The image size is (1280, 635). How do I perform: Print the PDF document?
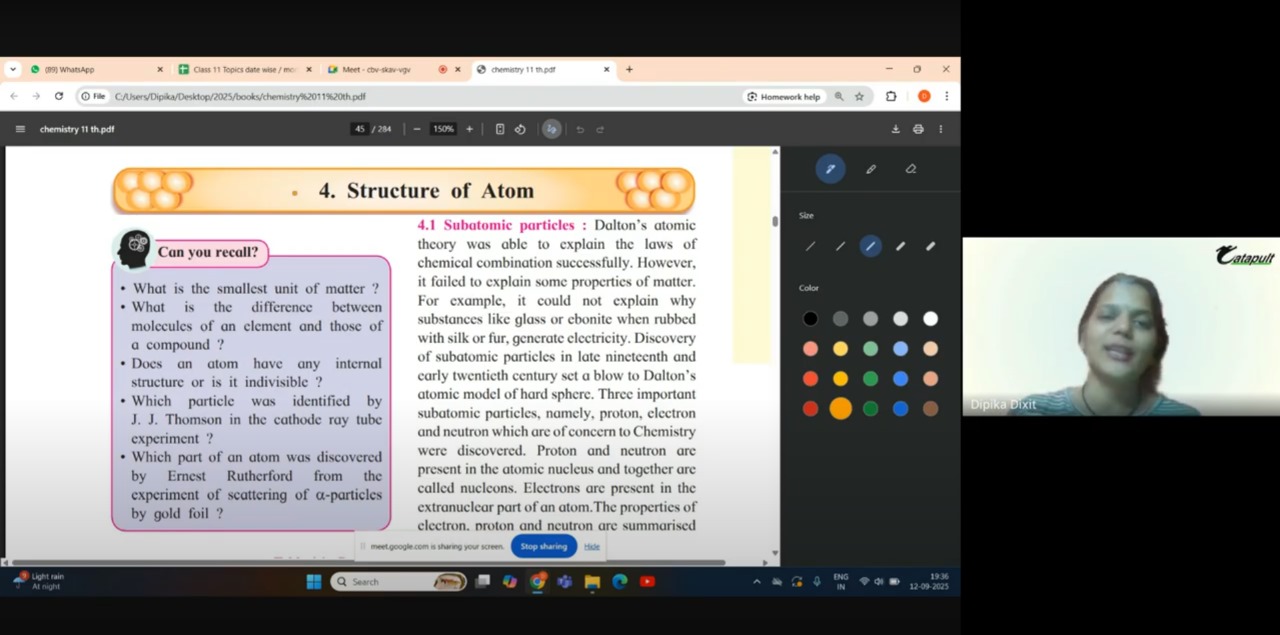click(918, 129)
